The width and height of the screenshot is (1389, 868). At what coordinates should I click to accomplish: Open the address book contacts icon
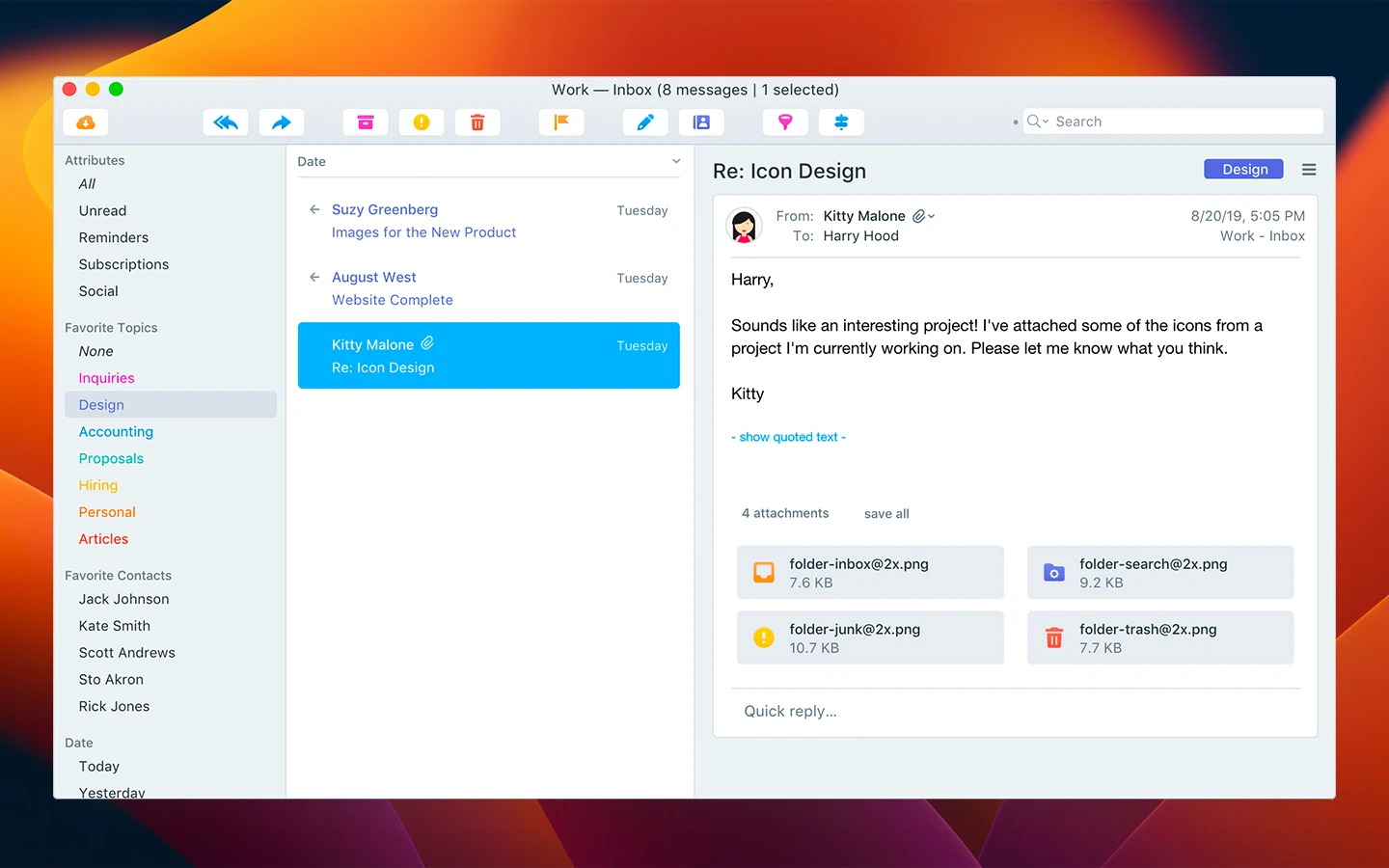pos(701,122)
